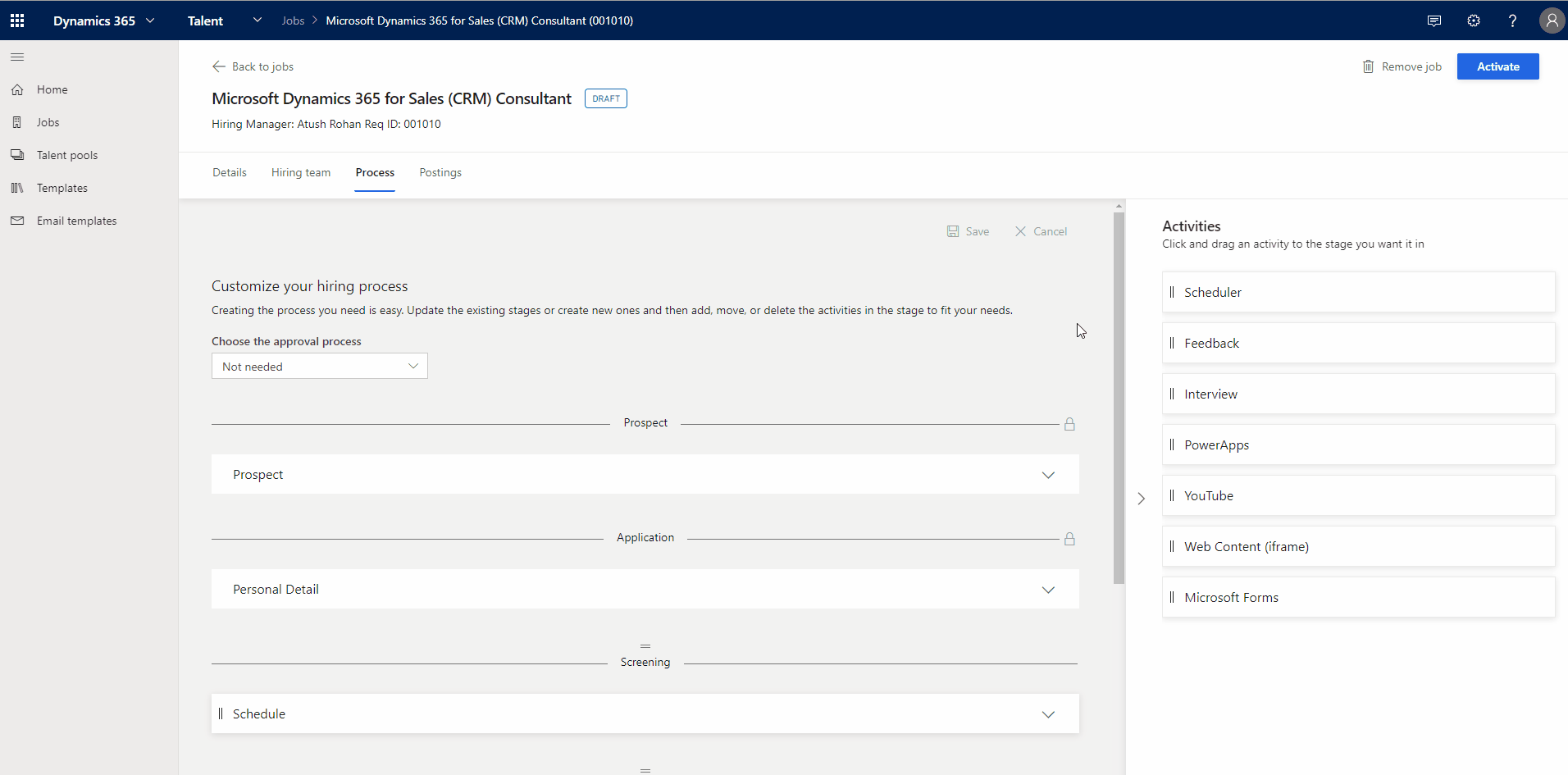
Task: Grab the drag handle of the PowerApps activity
Action: click(1172, 444)
